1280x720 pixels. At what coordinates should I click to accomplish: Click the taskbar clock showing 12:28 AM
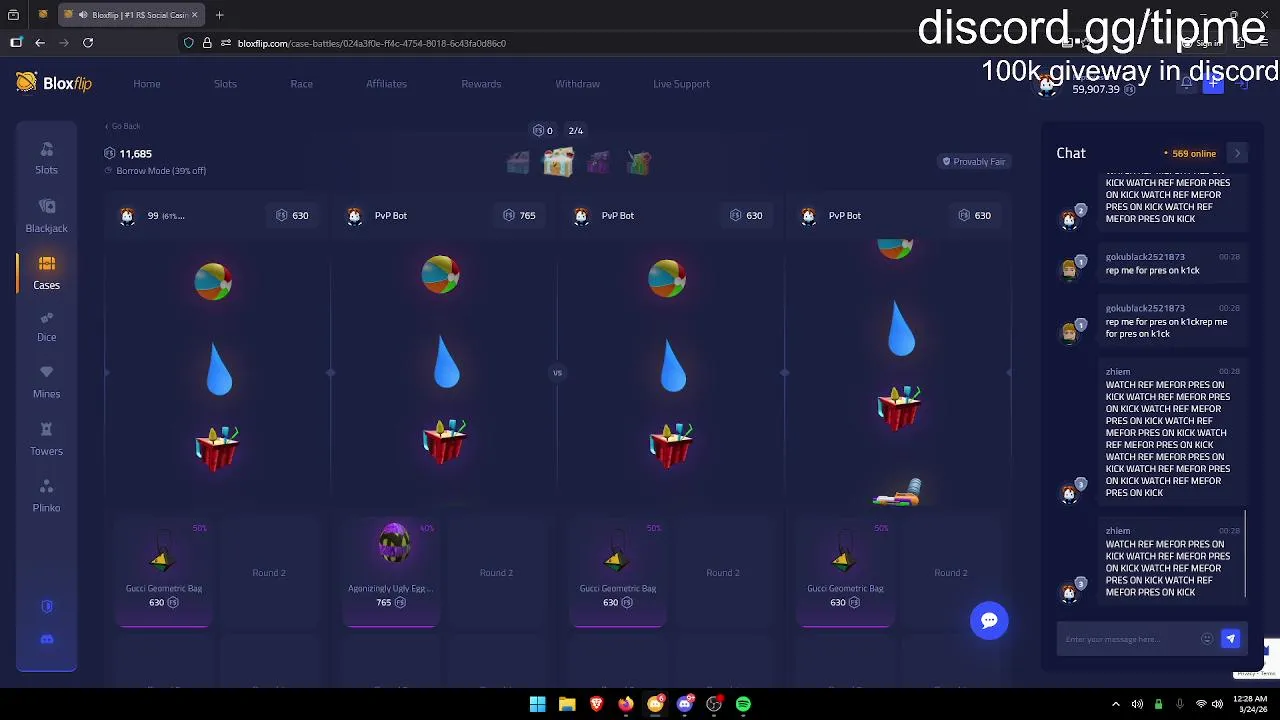[1250, 704]
